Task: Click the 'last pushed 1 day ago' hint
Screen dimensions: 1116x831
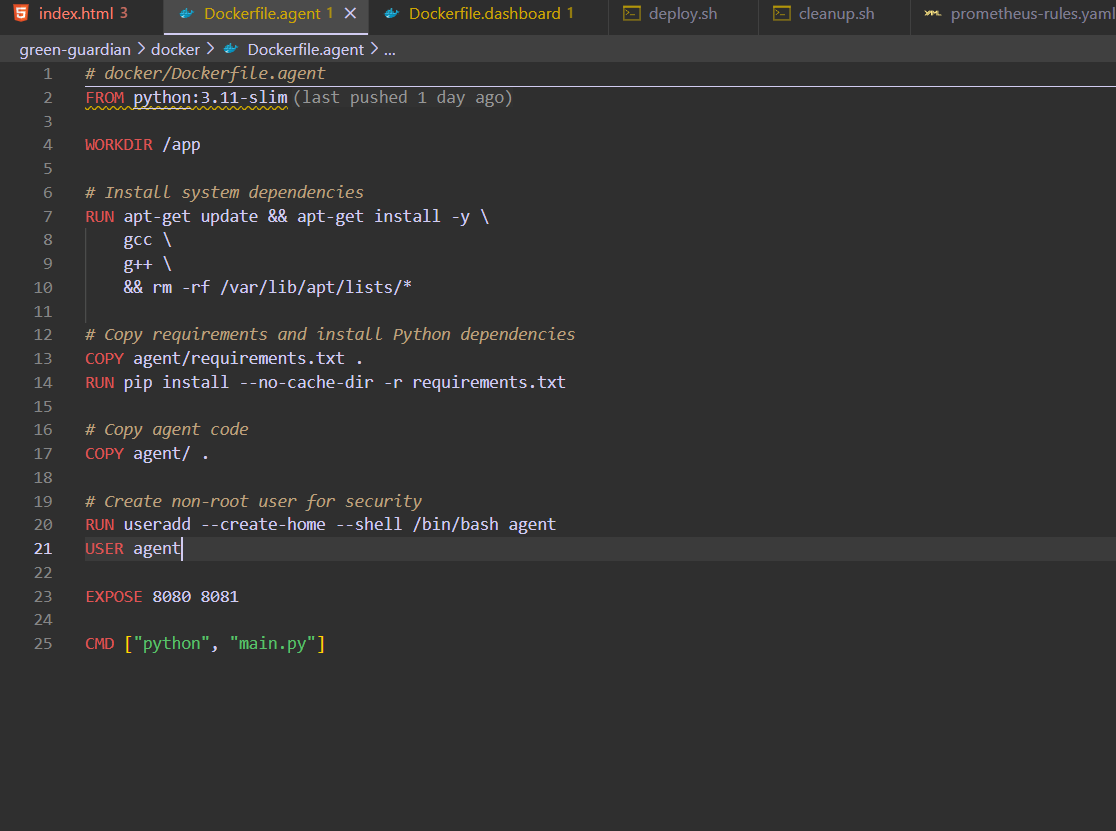Action: [x=403, y=97]
